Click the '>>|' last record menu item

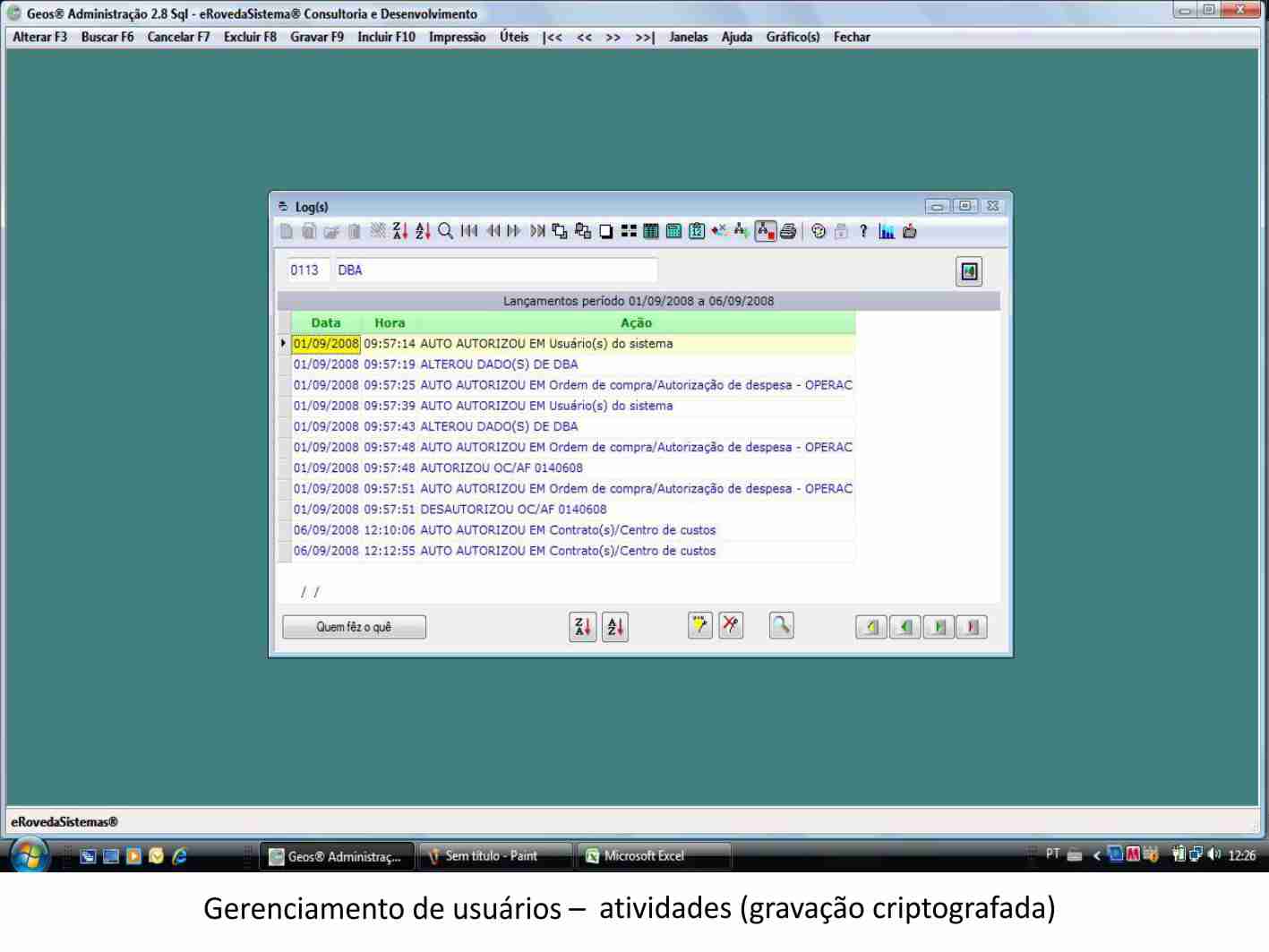[x=645, y=37]
